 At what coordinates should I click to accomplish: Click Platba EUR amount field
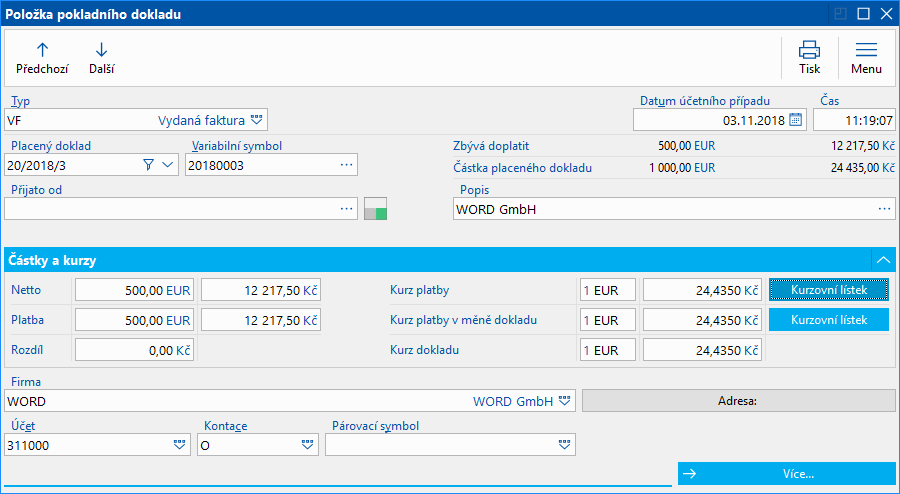point(134,320)
